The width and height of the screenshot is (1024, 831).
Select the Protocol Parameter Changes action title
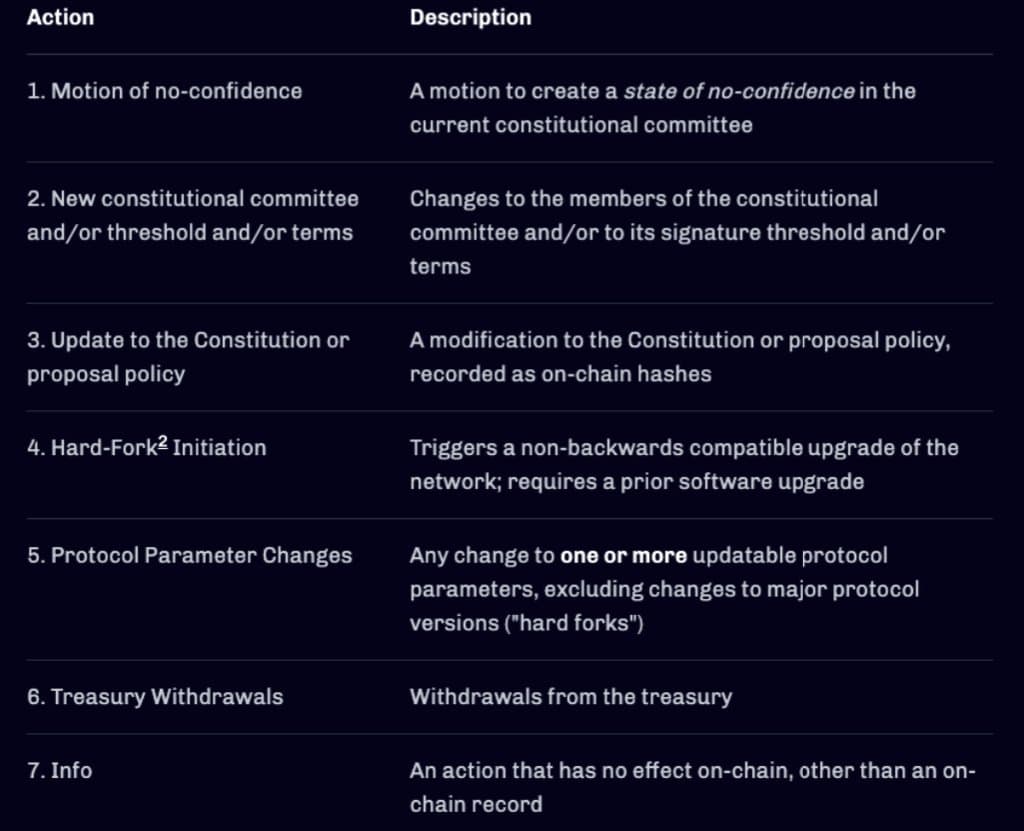click(189, 555)
